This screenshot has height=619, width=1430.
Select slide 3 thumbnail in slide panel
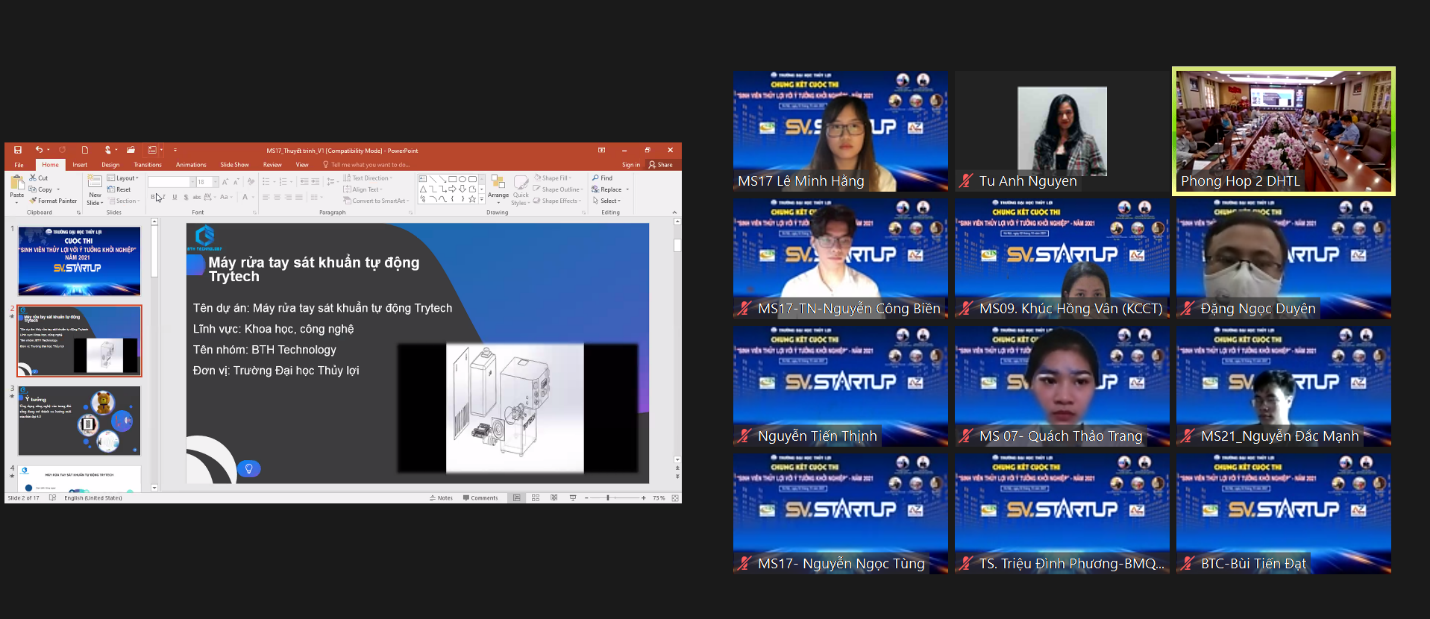(x=79, y=420)
